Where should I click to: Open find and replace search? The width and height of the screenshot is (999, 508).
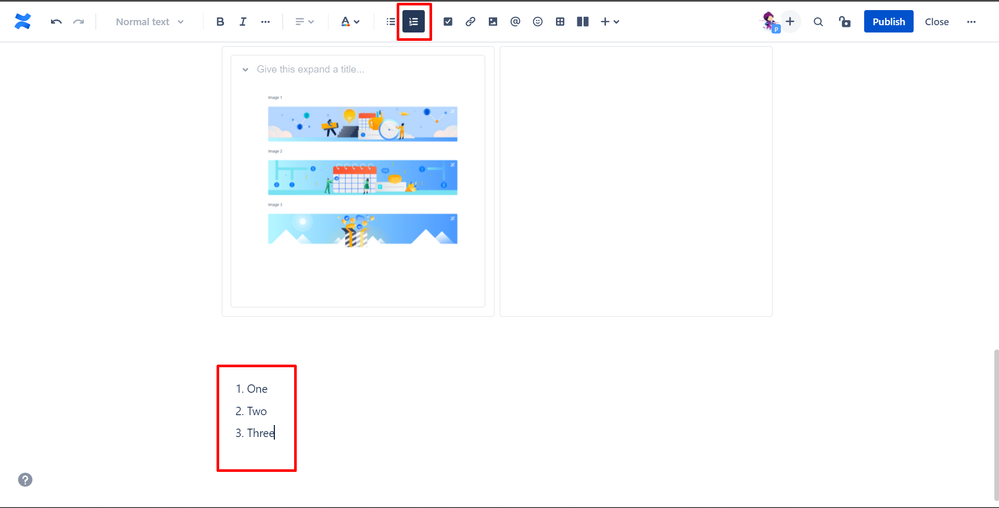coord(818,22)
